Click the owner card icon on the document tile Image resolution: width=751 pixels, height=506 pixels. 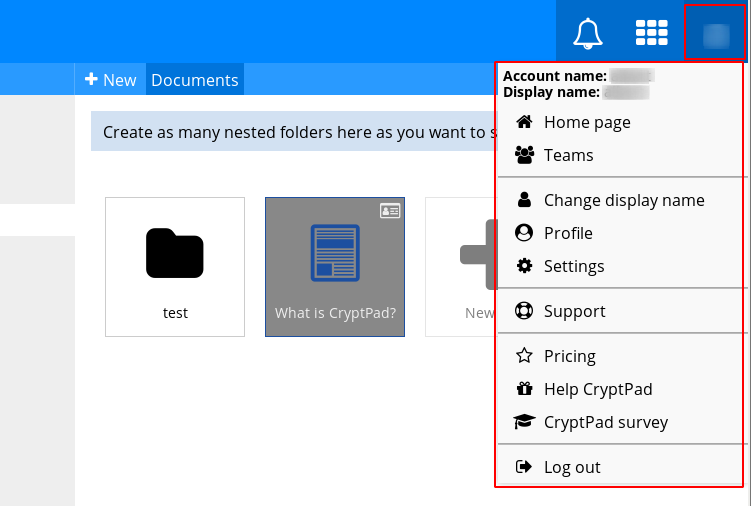pyautogui.click(x=390, y=211)
